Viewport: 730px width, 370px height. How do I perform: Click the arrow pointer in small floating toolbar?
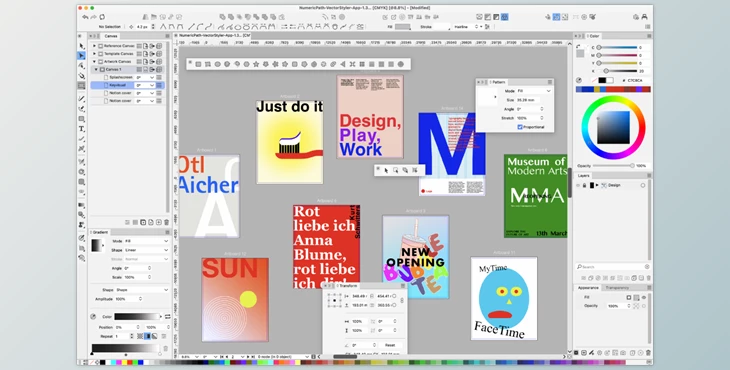(386, 171)
